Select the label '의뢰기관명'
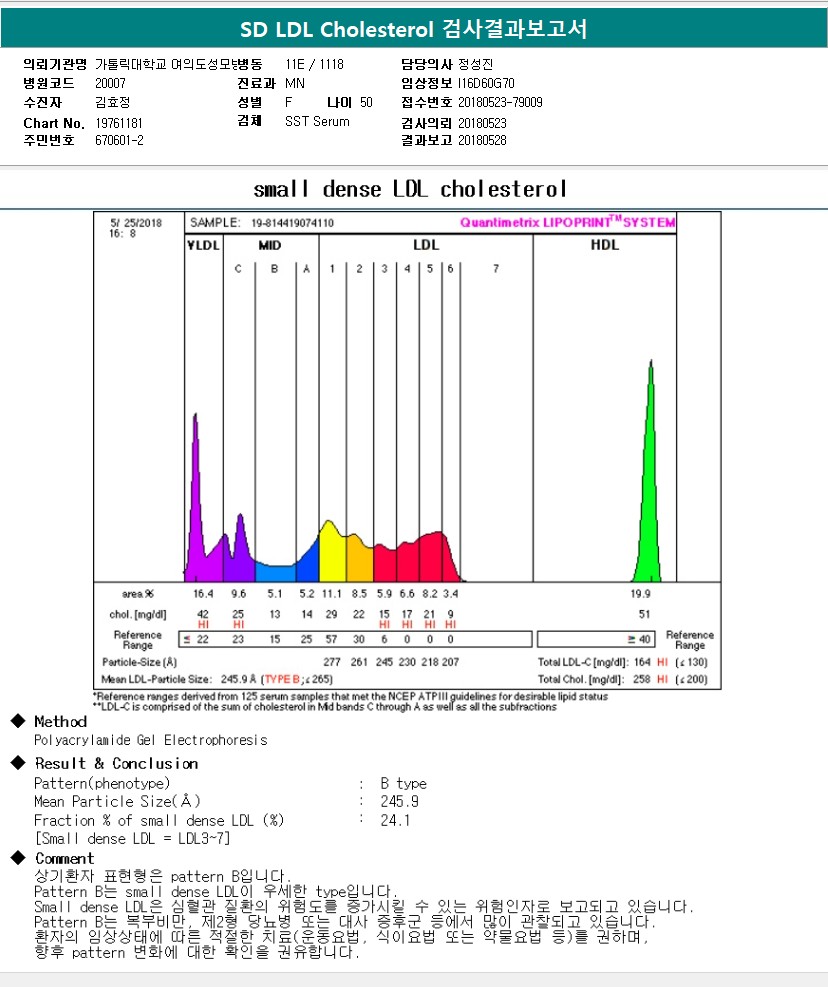828x987 pixels. tap(55, 64)
